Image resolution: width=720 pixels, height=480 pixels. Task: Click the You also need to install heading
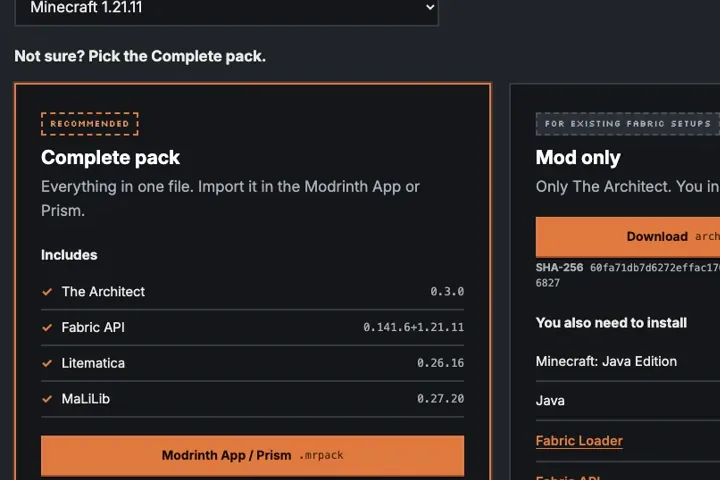[611, 323]
